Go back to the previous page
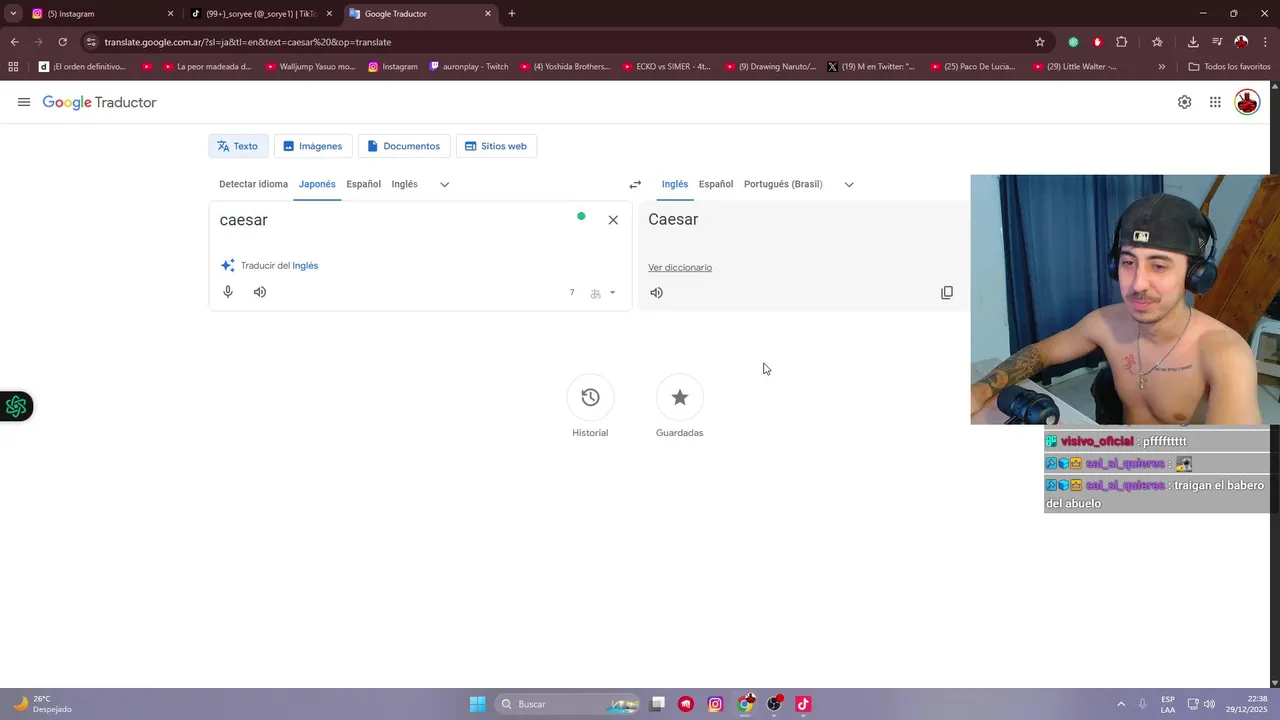 coord(14,42)
